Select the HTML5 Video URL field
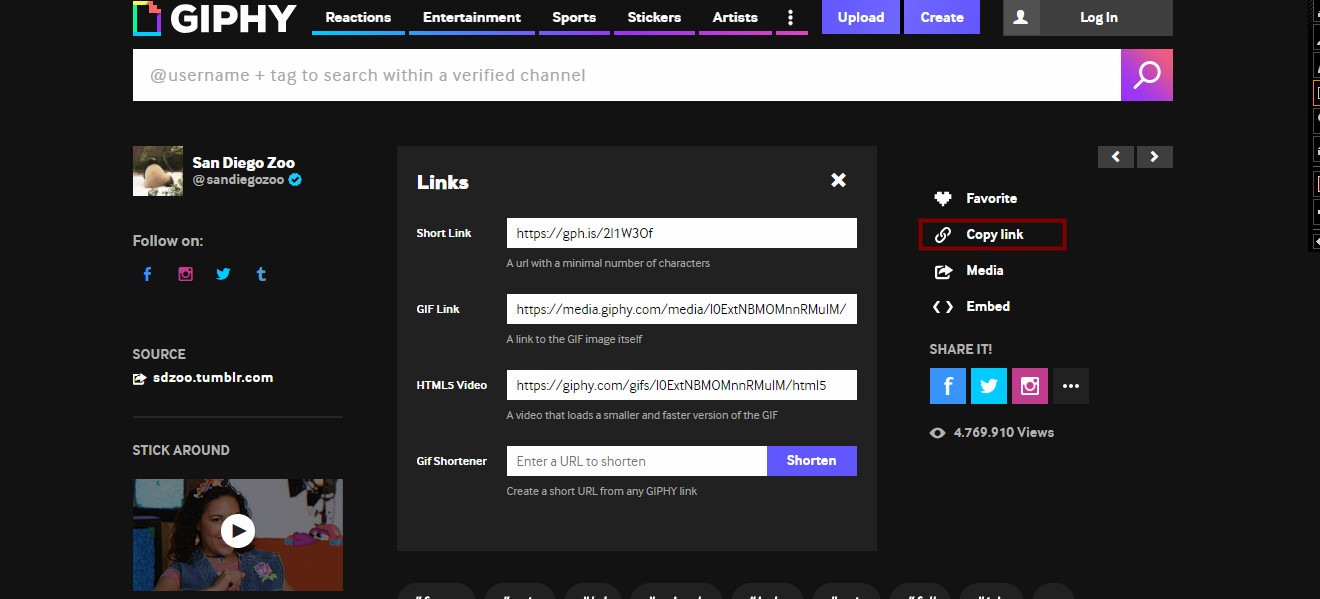The width and height of the screenshot is (1320, 599). (682, 385)
